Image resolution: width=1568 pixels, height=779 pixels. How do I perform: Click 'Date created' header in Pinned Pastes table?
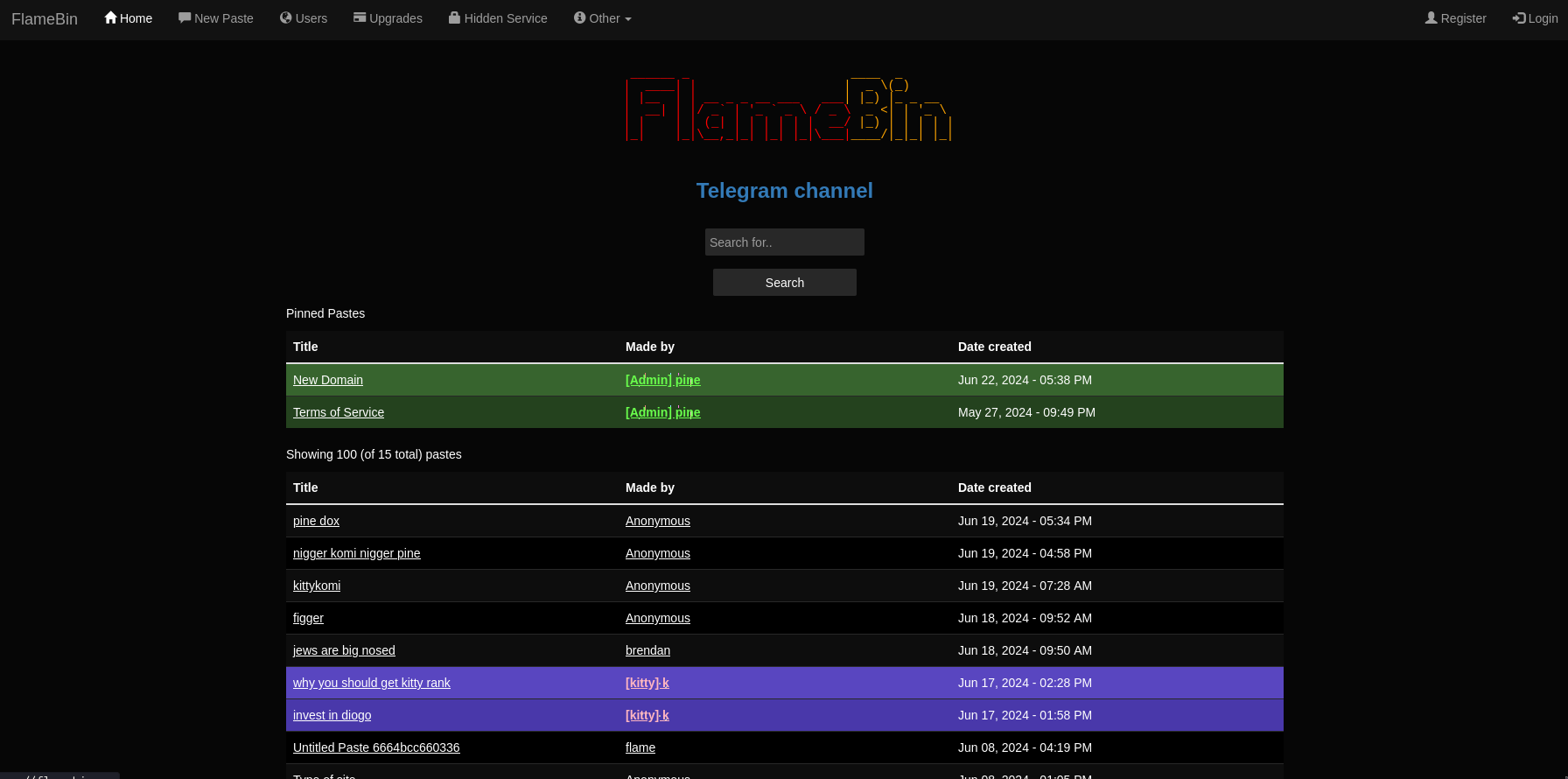click(x=995, y=347)
